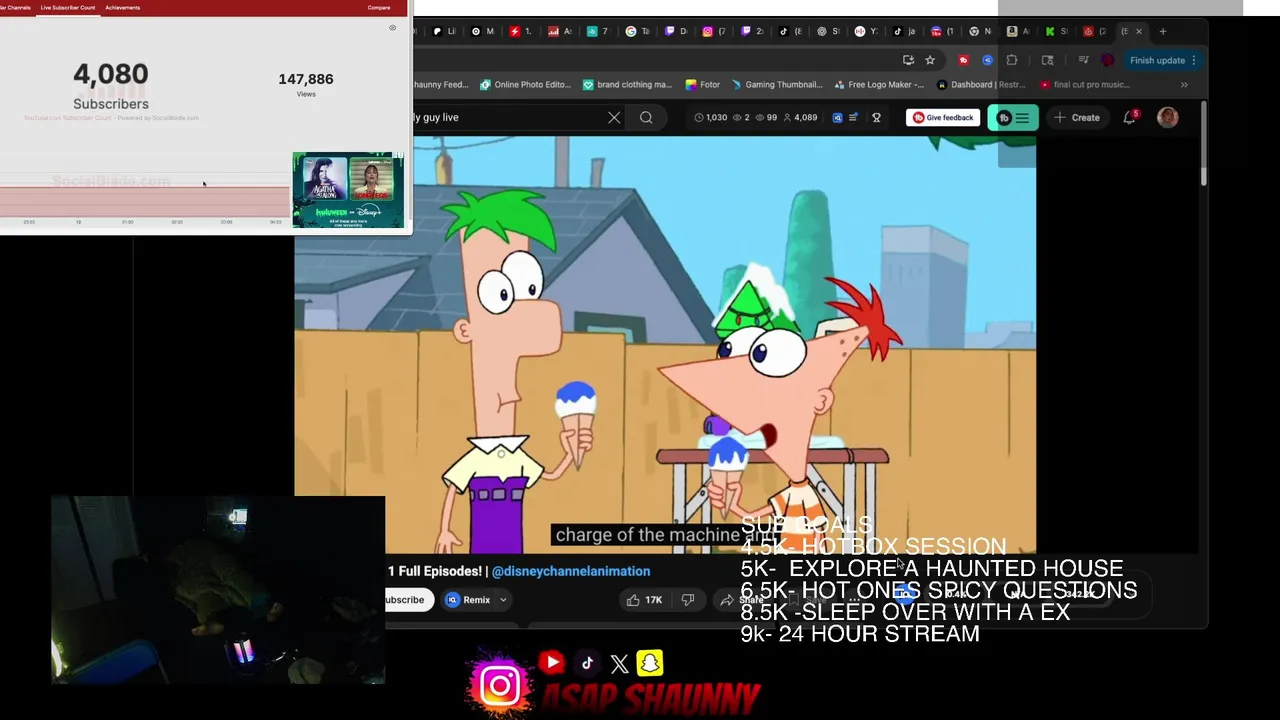Switch to the first Twitch browser tab

[x=675, y=31]
